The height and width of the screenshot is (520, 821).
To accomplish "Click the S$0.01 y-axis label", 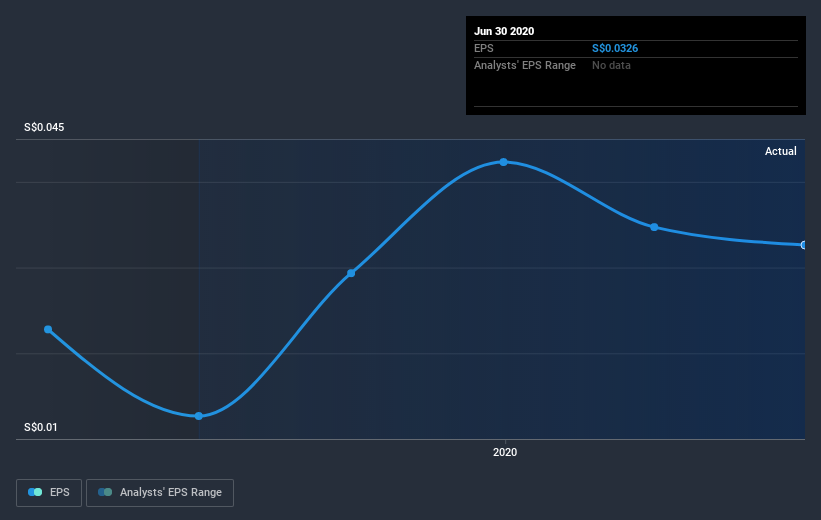I will click(x=41, y=427).
